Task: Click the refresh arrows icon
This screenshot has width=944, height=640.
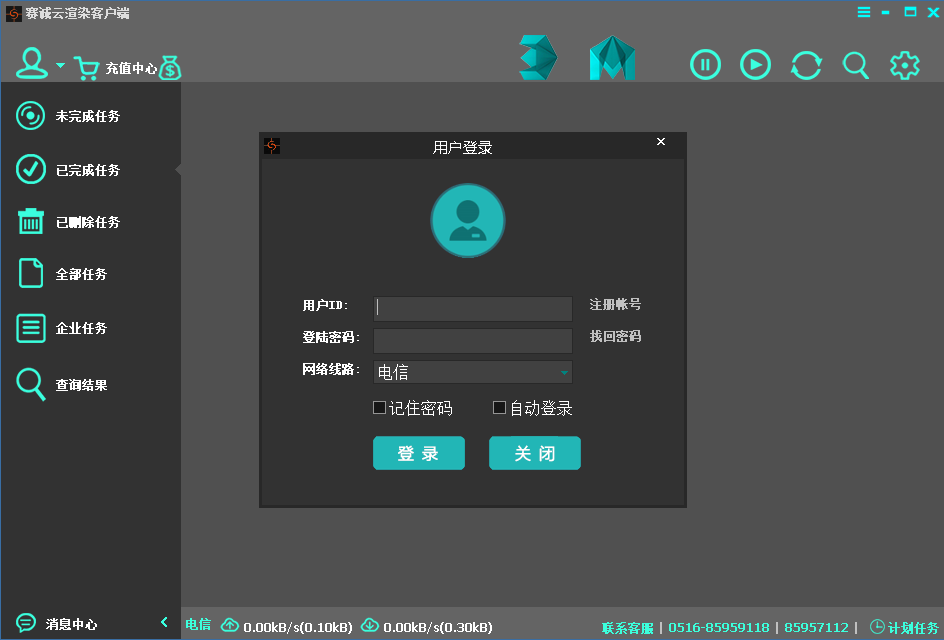Action: [806, 65]
